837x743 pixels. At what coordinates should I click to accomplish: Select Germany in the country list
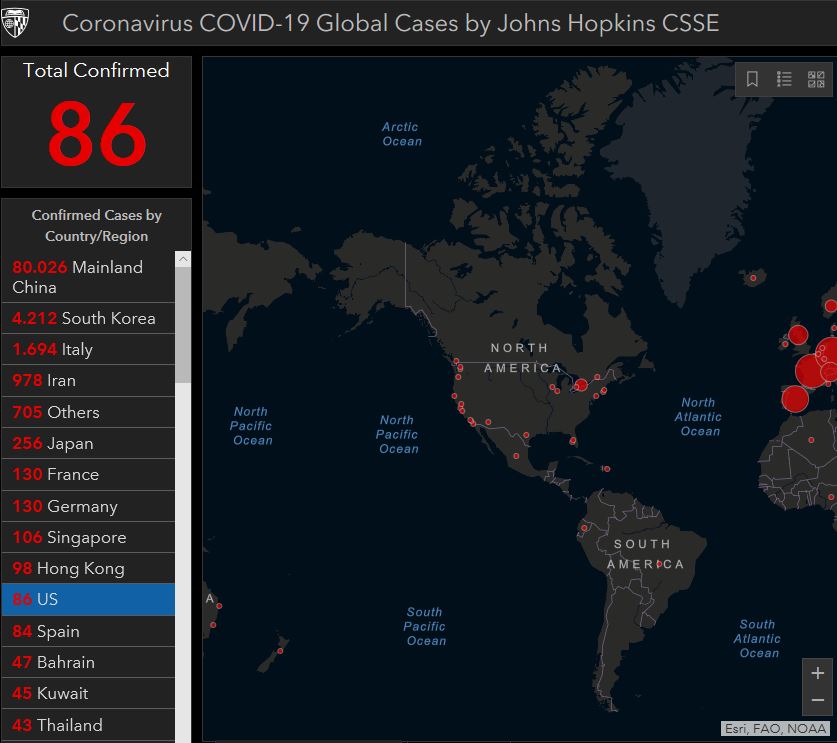[88, 506]
